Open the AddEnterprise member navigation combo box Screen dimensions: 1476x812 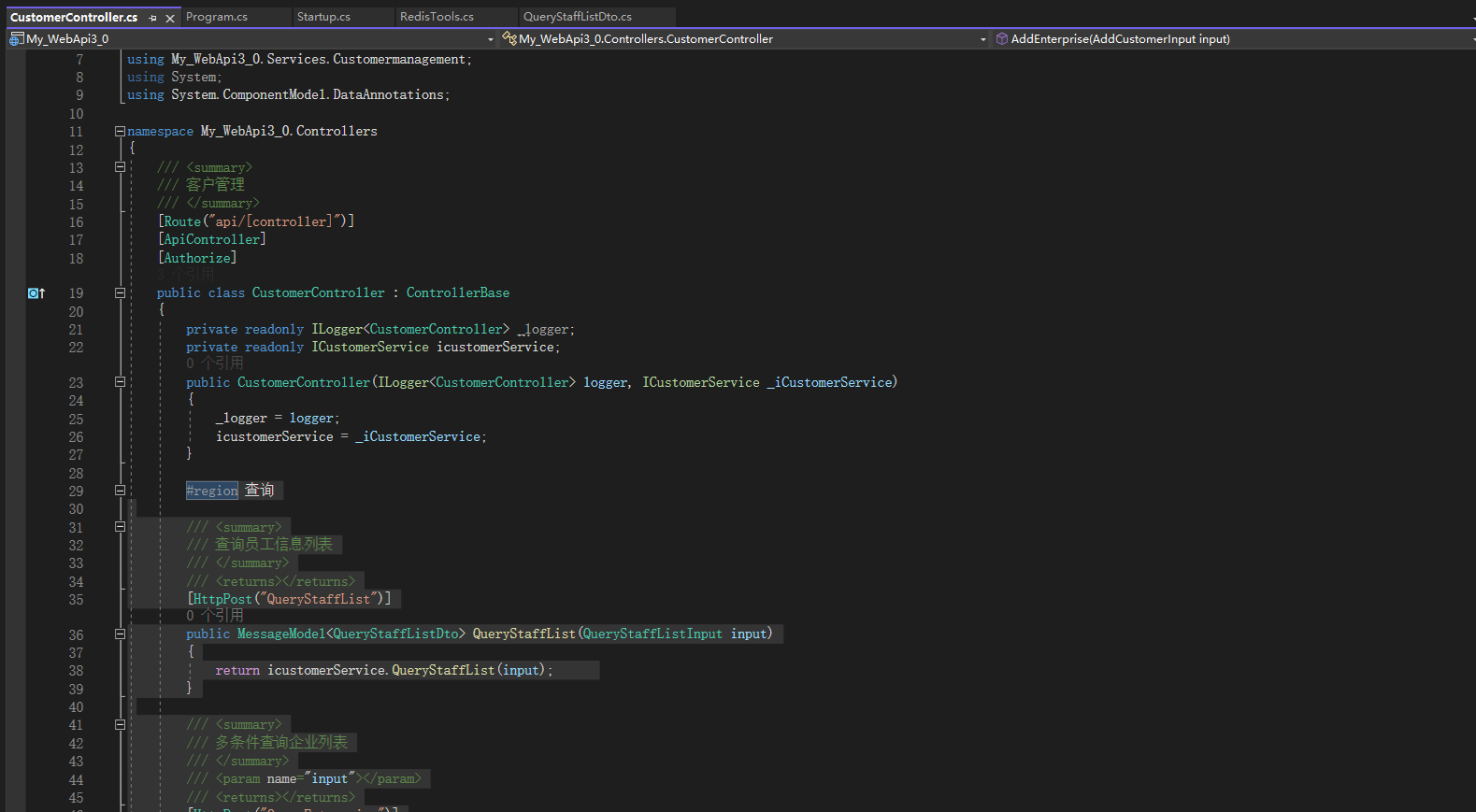(1234, 39)
